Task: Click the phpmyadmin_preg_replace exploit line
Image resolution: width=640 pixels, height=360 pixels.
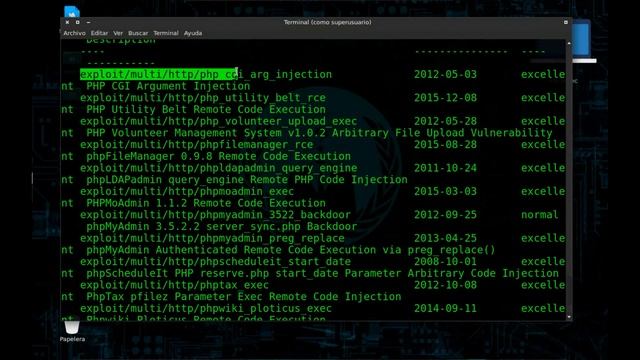Action: pyautogui.click(x=212, y=238)
